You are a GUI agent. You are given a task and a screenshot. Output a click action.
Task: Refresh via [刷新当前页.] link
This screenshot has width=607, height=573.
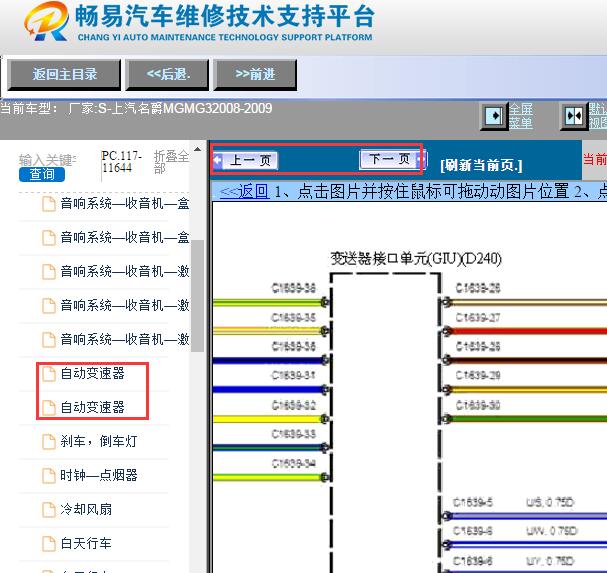482,165
